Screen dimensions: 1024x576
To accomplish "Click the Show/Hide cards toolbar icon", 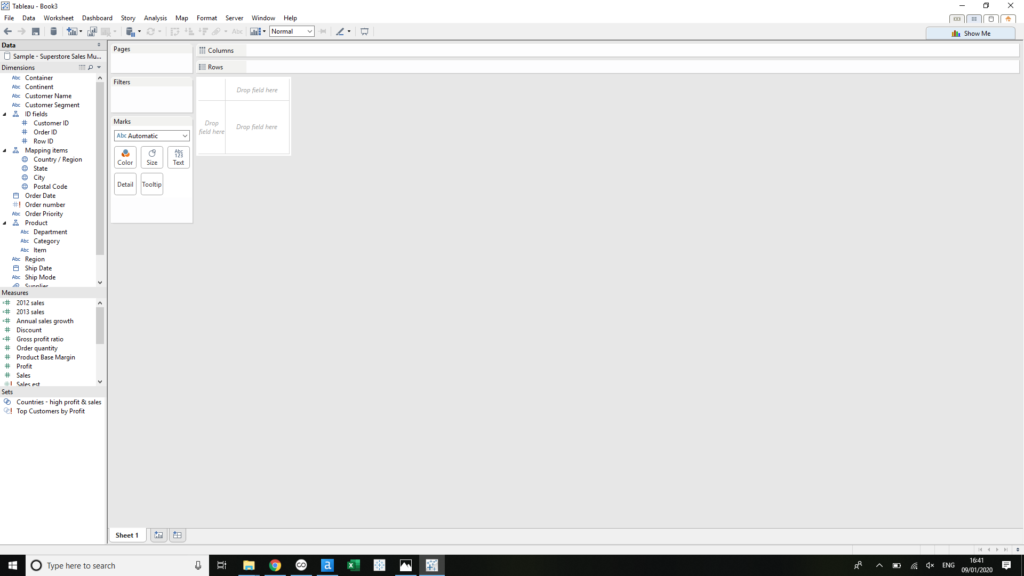I will tap(255, 31).
